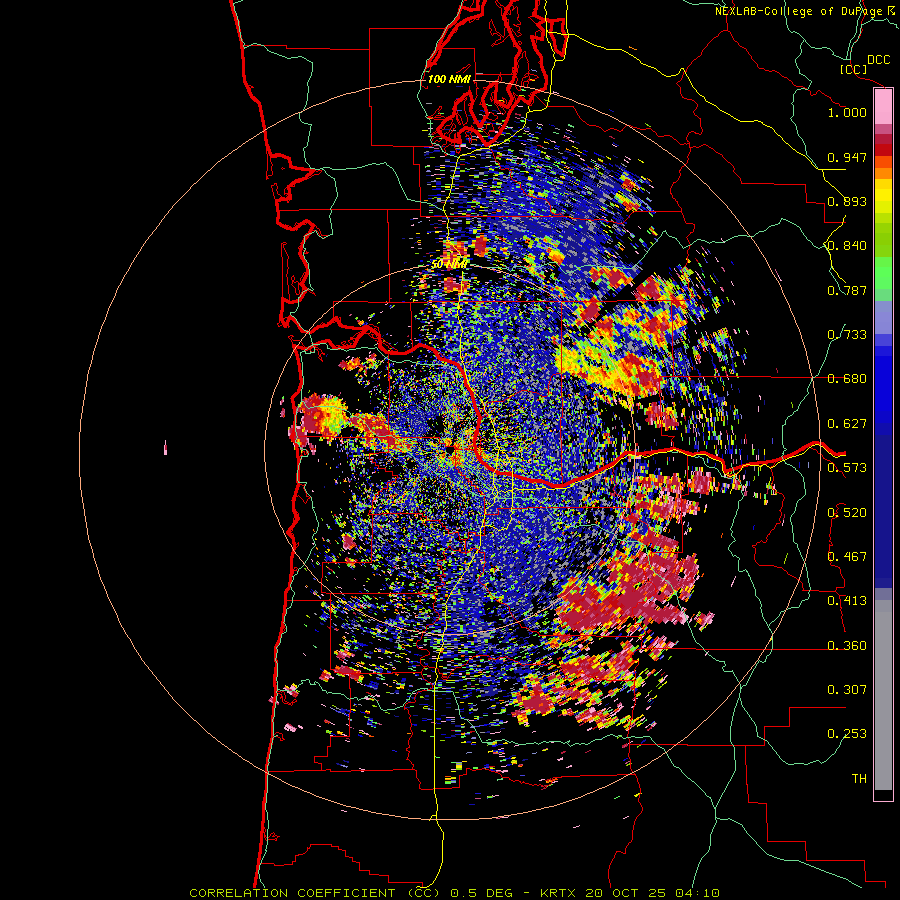Select the 0.947 scale value

(x=847, y=157)
